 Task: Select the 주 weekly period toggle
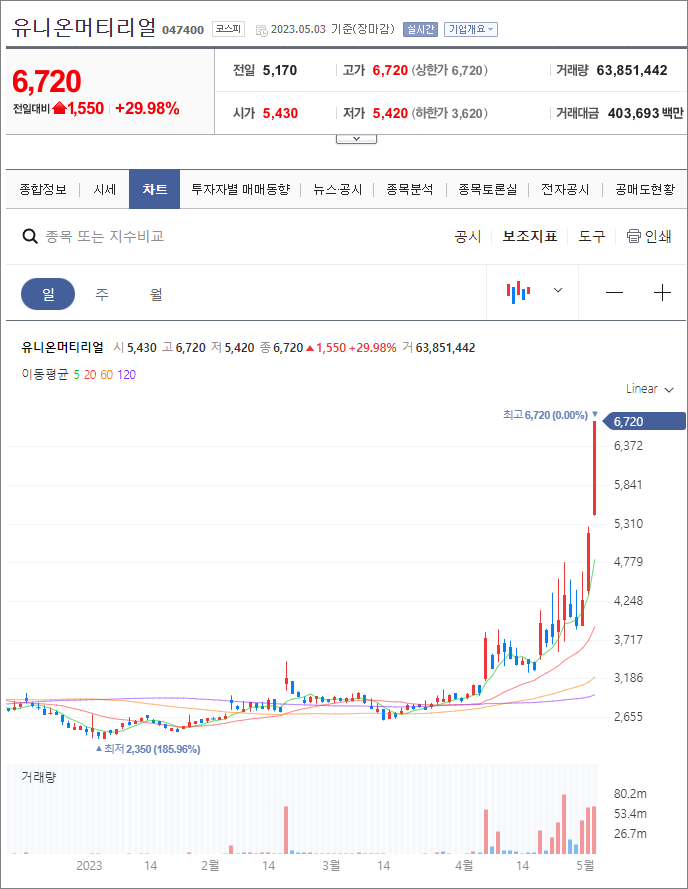click(102, 294)
